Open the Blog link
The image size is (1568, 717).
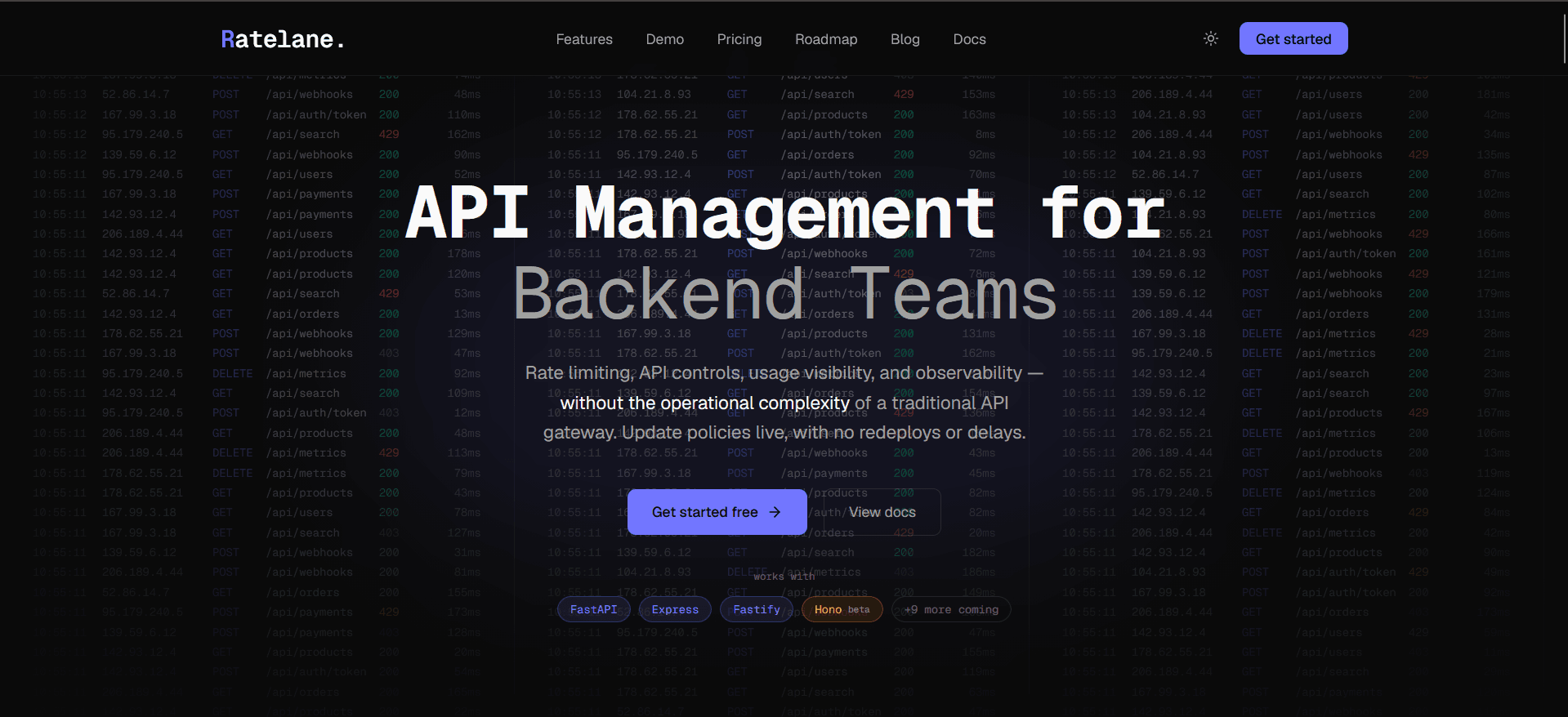pyautogui.click(x=905, y=39)
